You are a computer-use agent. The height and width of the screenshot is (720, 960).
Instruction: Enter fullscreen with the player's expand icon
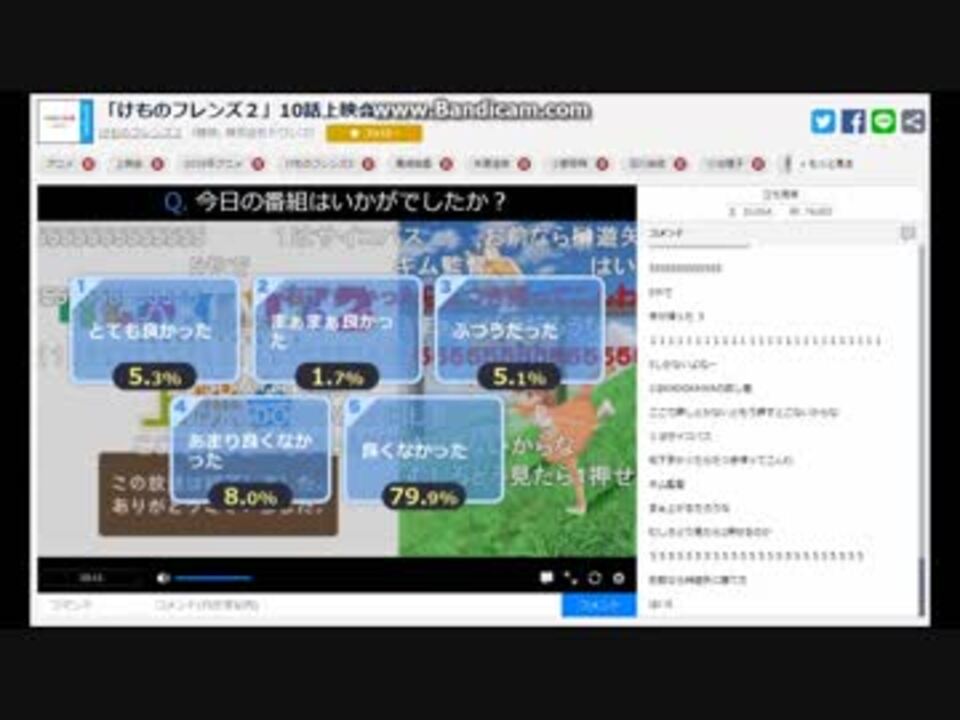571,577
